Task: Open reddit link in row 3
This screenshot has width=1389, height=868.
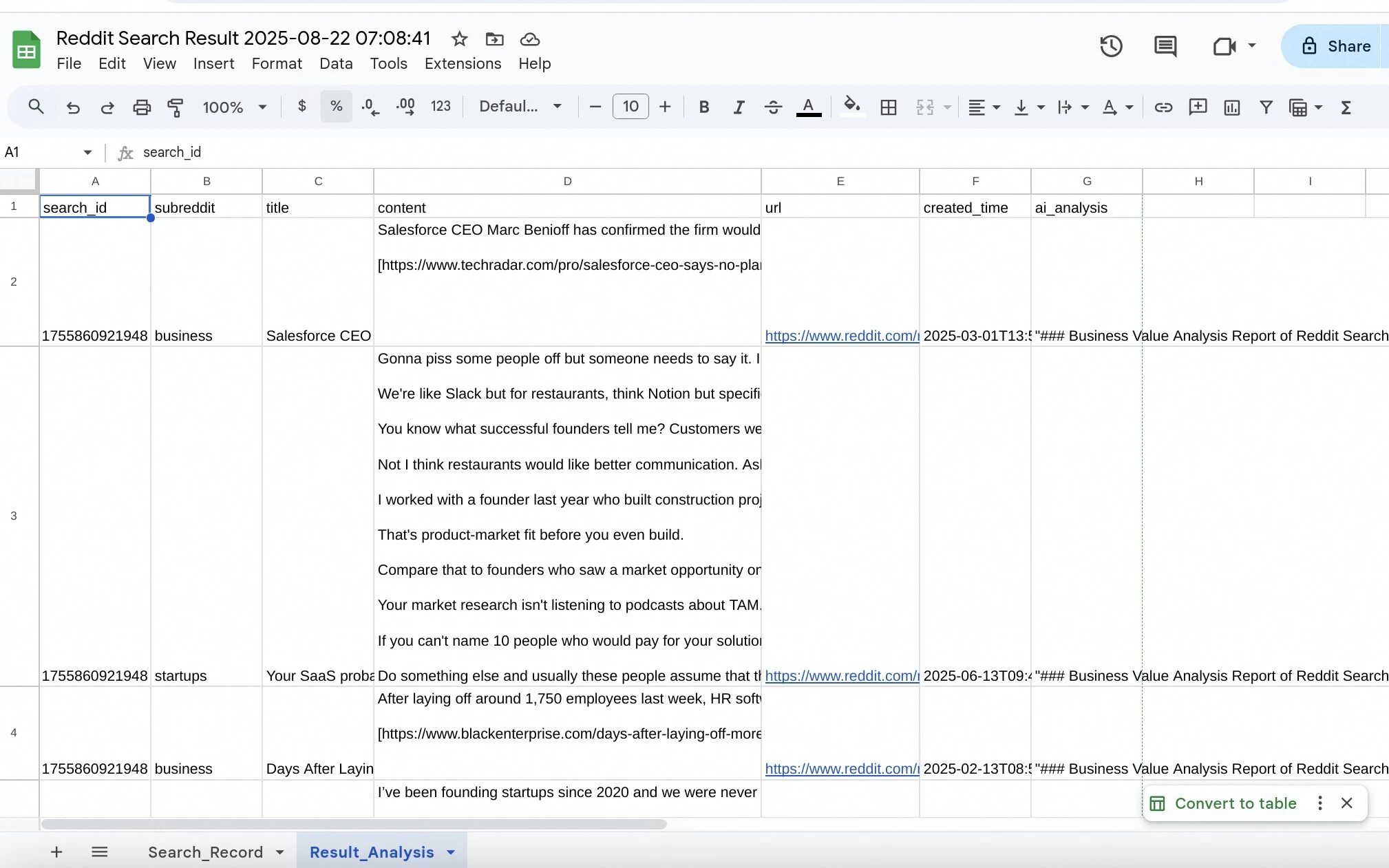Action: (x=842, y=676)
